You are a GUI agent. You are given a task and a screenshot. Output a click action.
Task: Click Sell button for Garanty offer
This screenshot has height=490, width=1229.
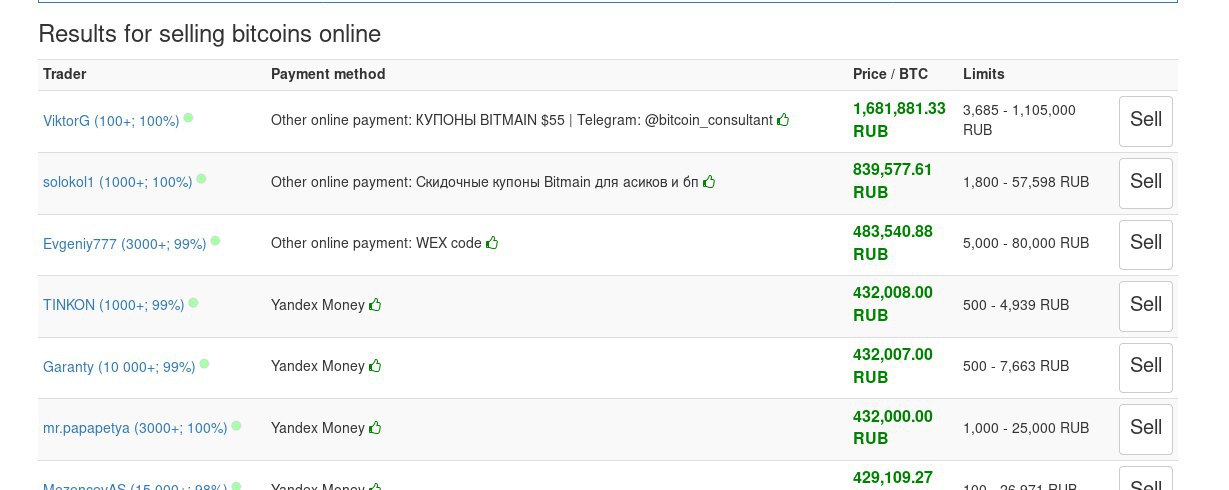(1146, 367)
